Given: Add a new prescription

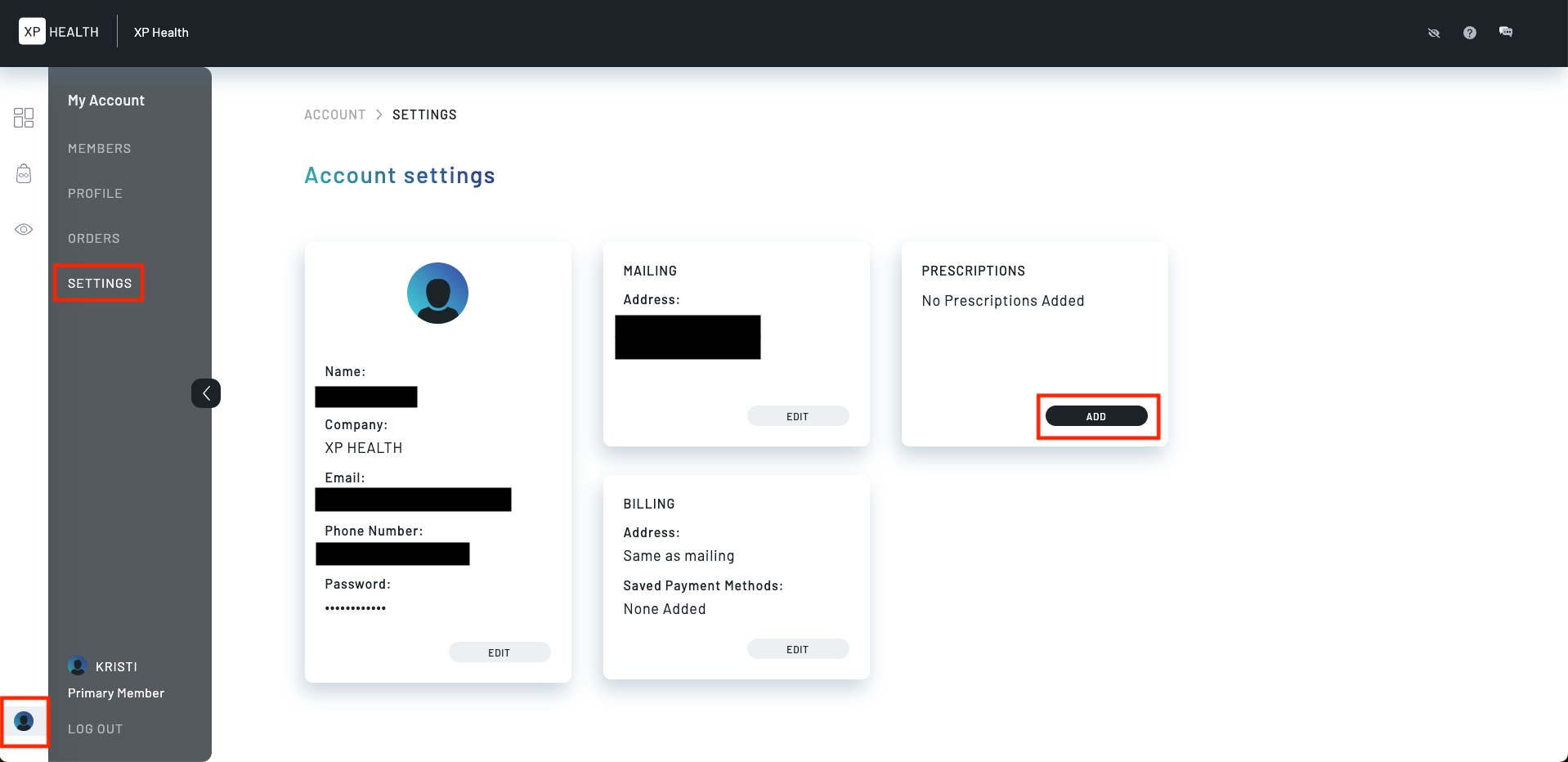Looking at the screenshot, I should [x=1095, y=416].
